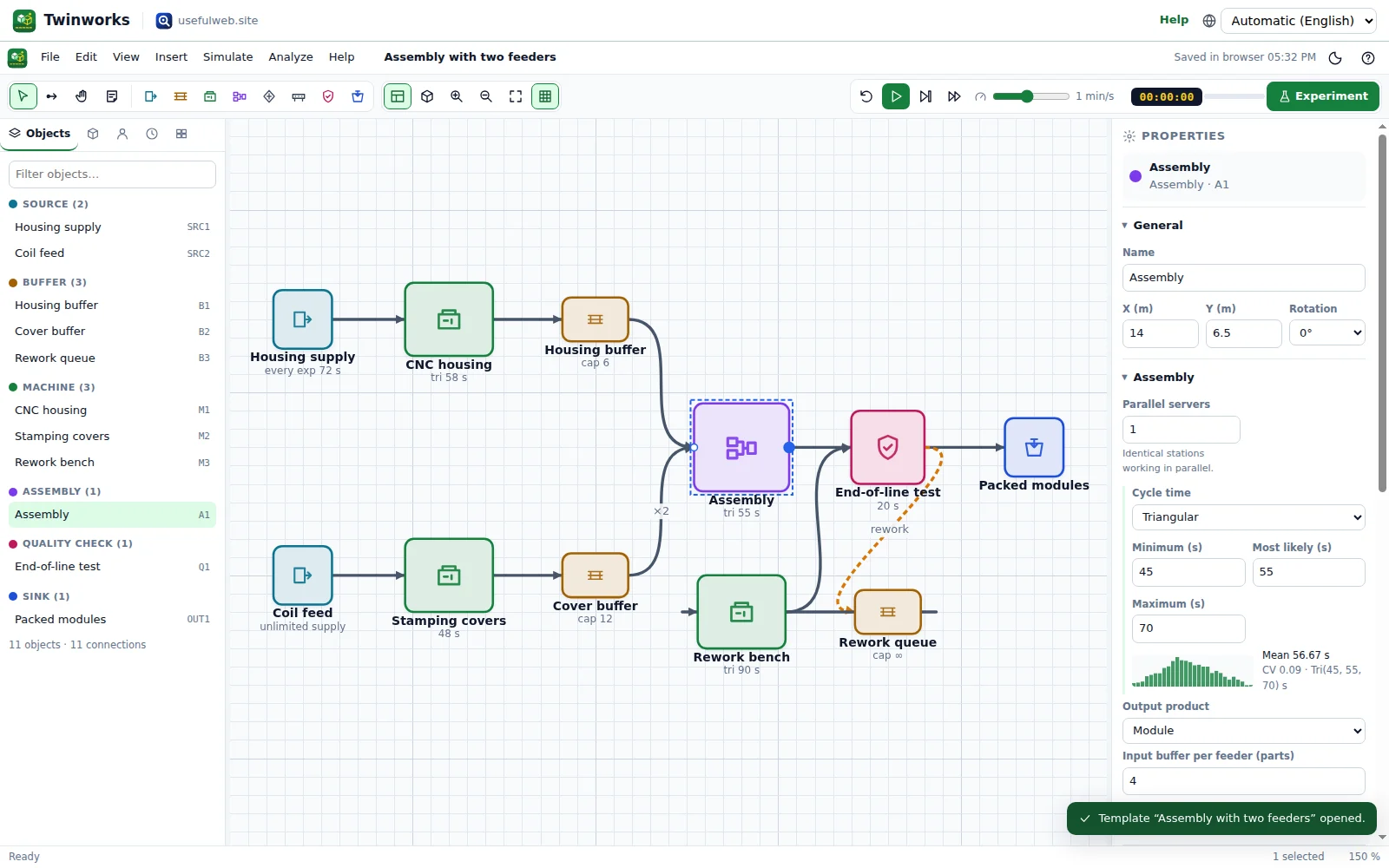1389x868 pixels.
Task: Select the Rework bench node on canvas
Action: click(741, 612)
